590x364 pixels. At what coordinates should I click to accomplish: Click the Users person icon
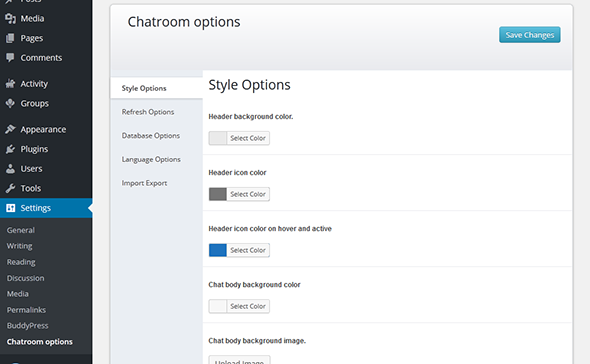tap(11, 169)
